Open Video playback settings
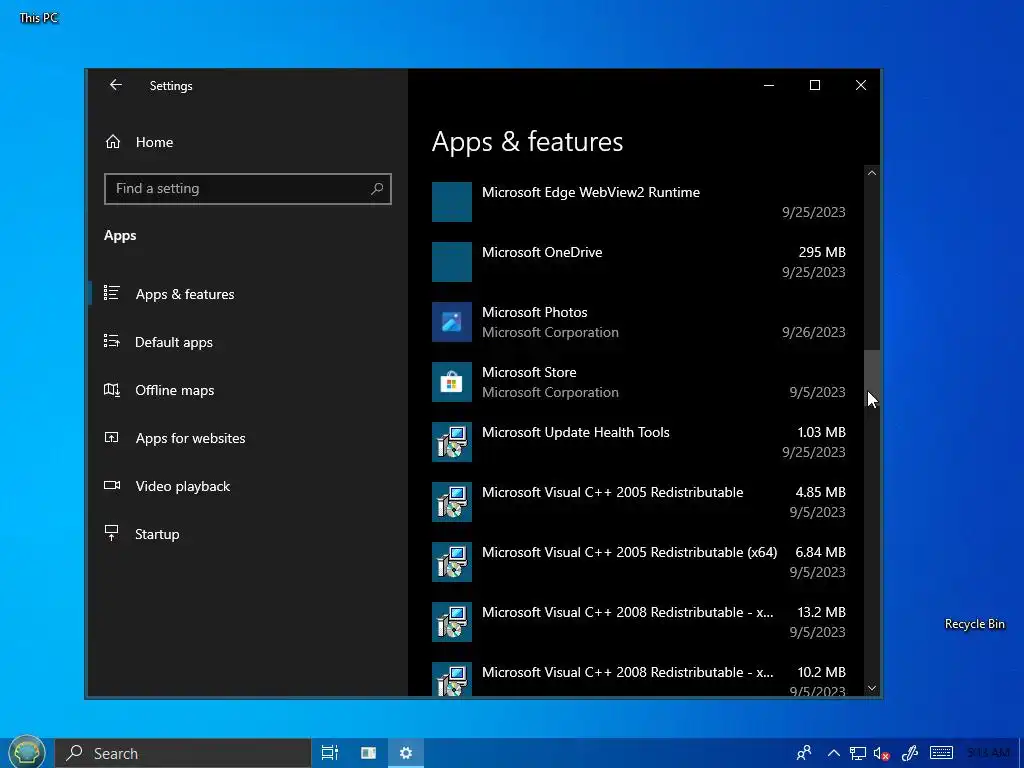The height and width of the screenshot is (768, 1024). pos(247,486)
